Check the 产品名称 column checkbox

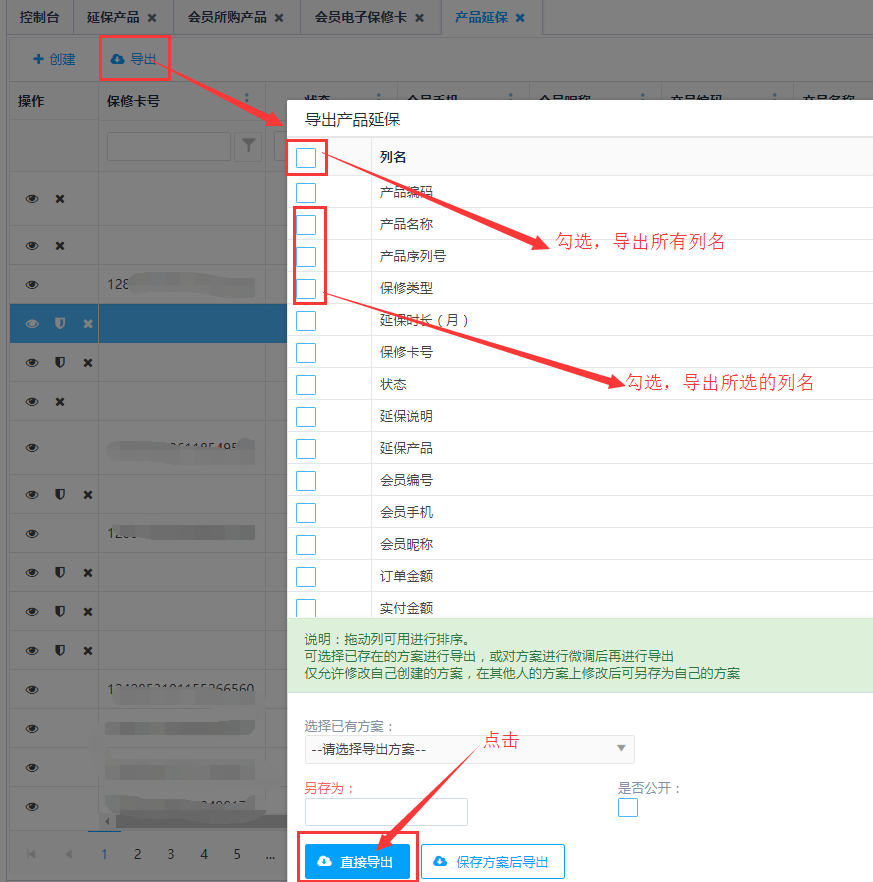306,224
